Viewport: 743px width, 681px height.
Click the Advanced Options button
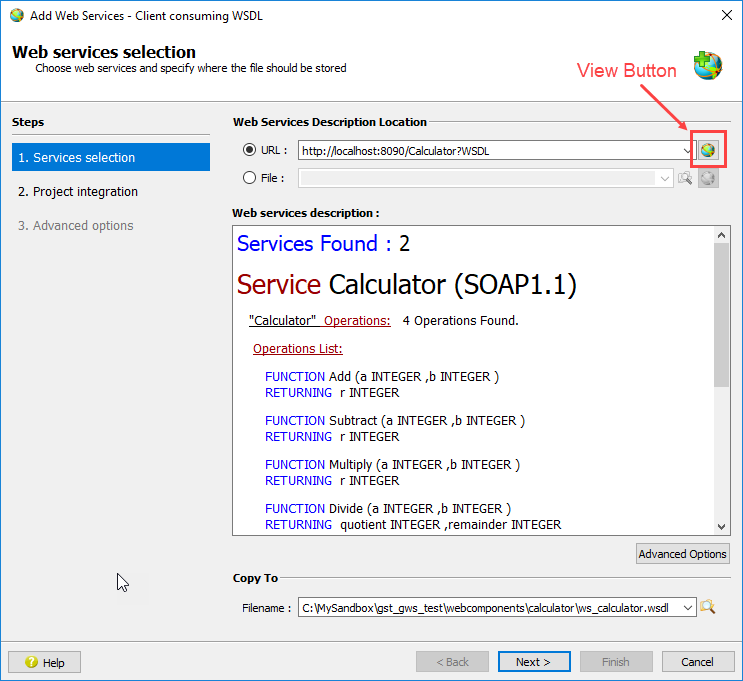click(683, 554)
